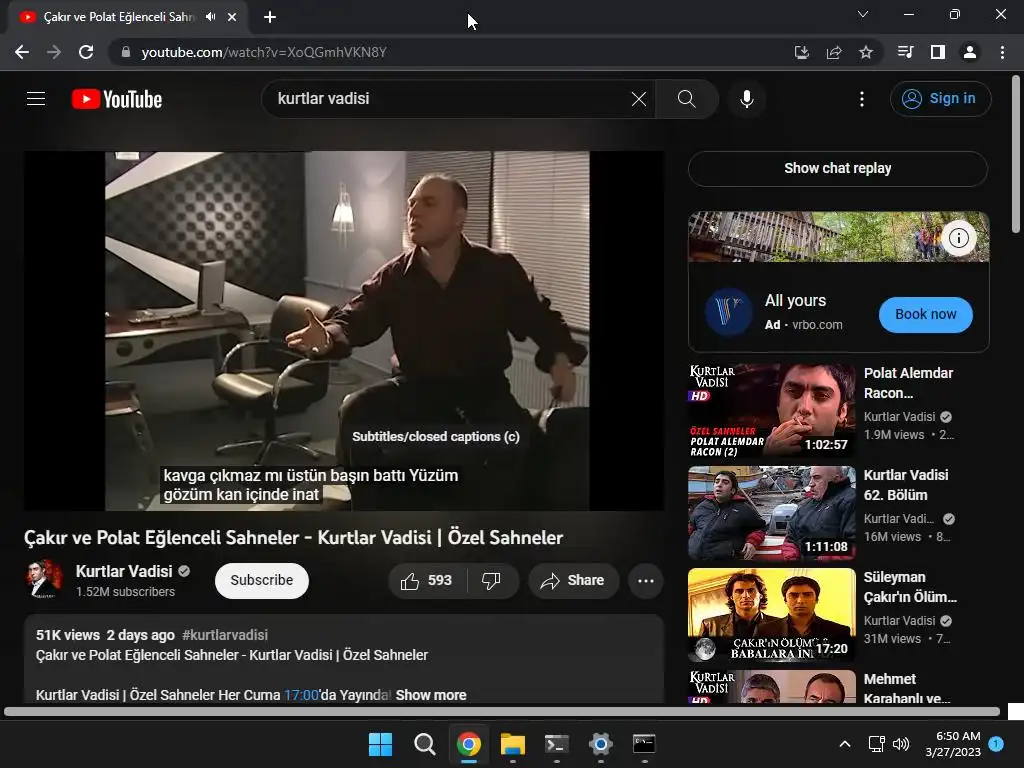Open Polat Alemdar Racon video thumbnail
1024x768 pixels.
click(771, 410)
